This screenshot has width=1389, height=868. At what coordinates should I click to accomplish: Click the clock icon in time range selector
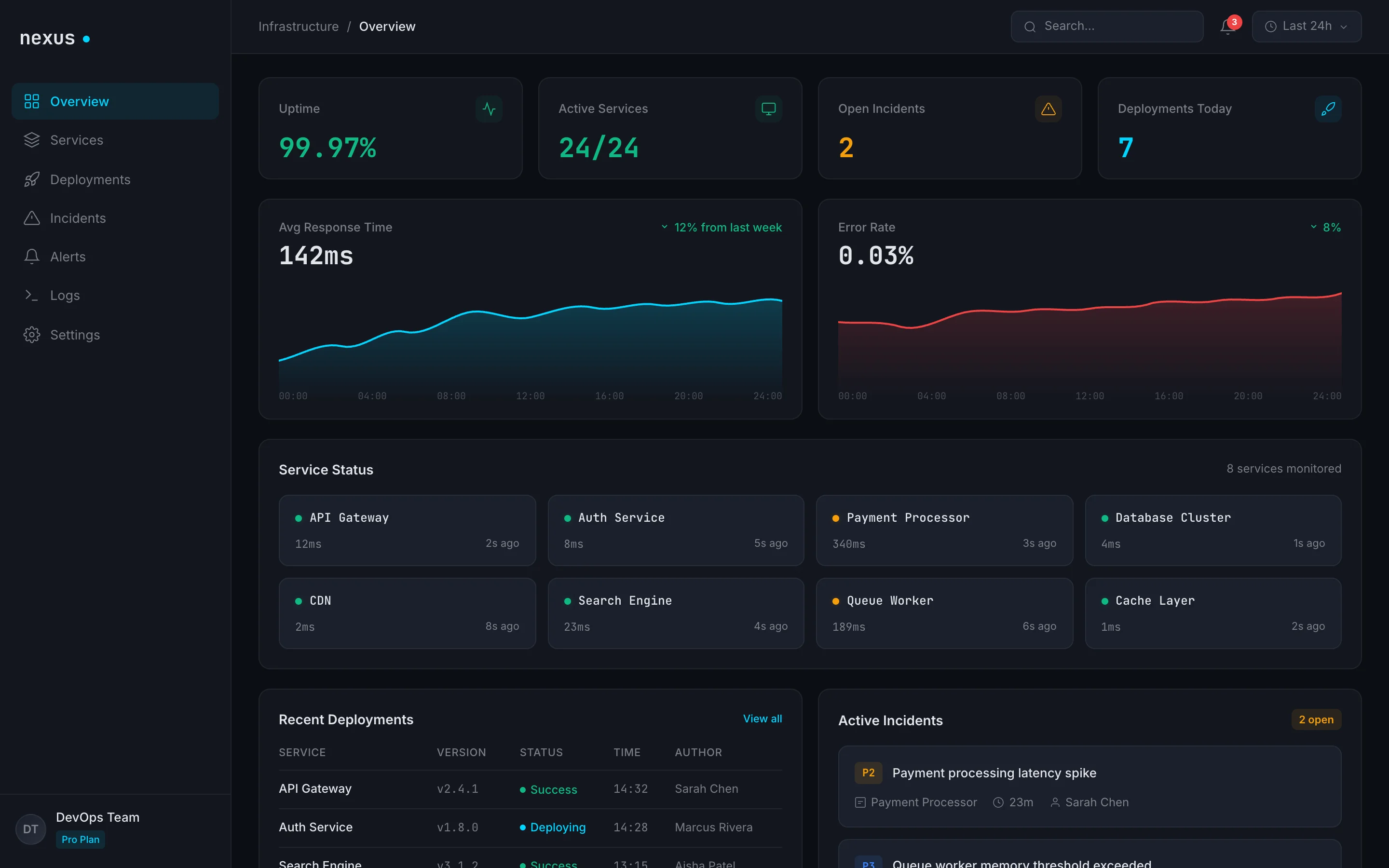click(x=1271, y=27)
